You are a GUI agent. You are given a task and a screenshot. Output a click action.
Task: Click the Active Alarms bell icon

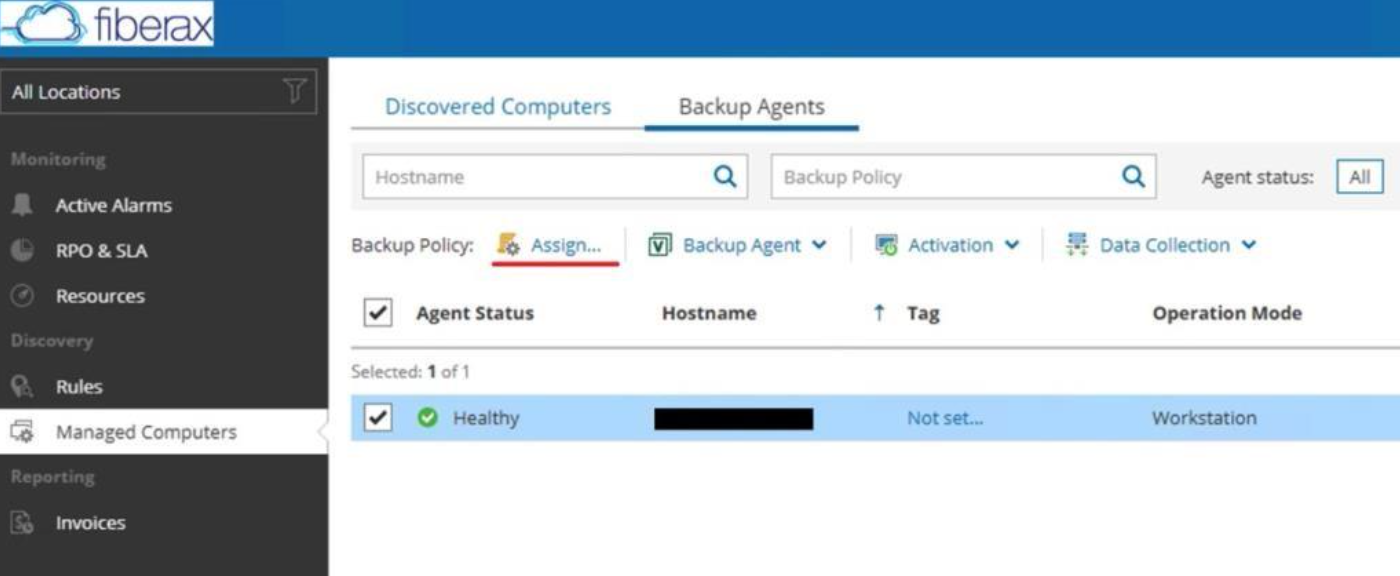[x=23, y=205]
